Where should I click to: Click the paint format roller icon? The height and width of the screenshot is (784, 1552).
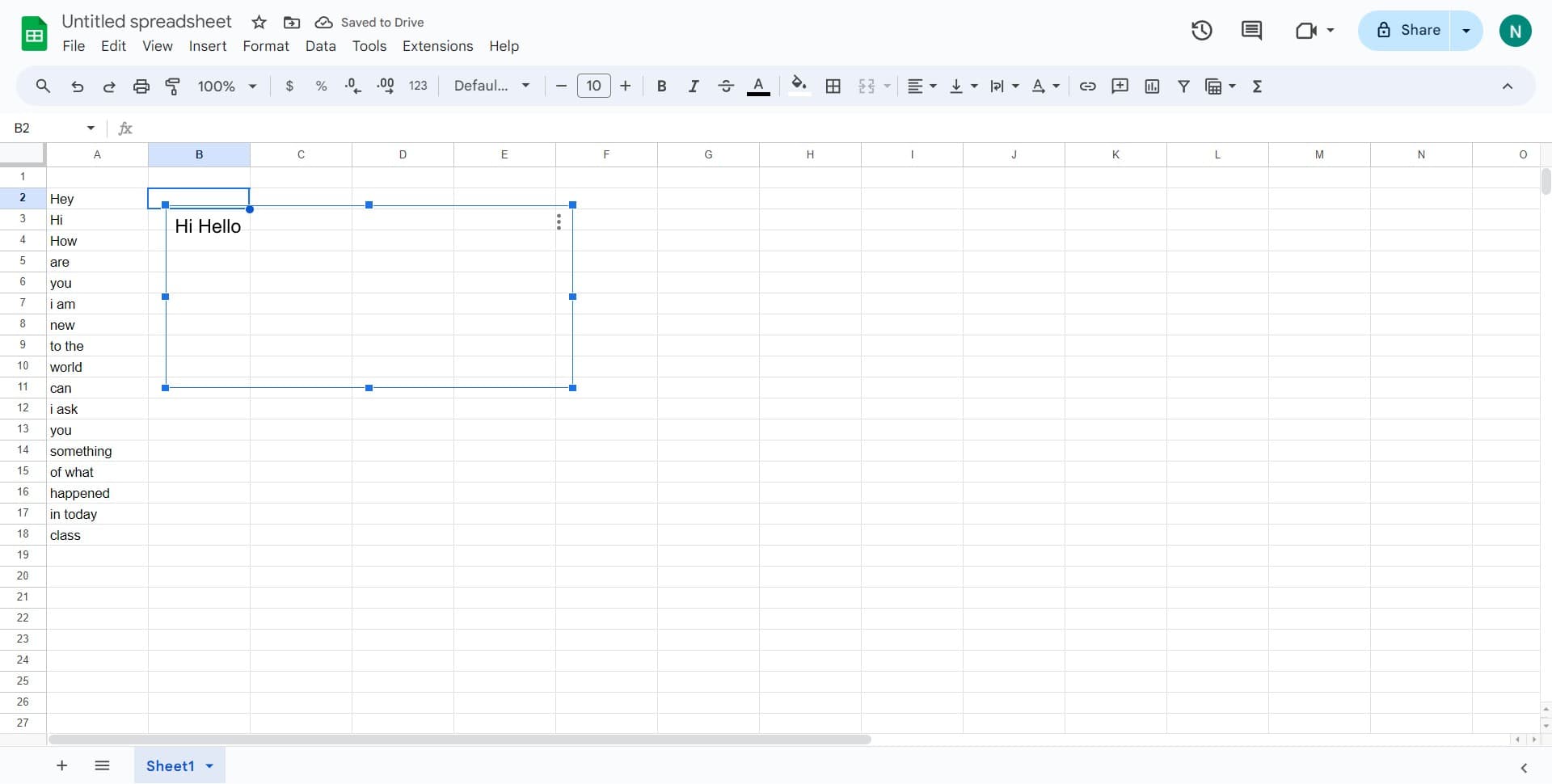pos(172,86)
